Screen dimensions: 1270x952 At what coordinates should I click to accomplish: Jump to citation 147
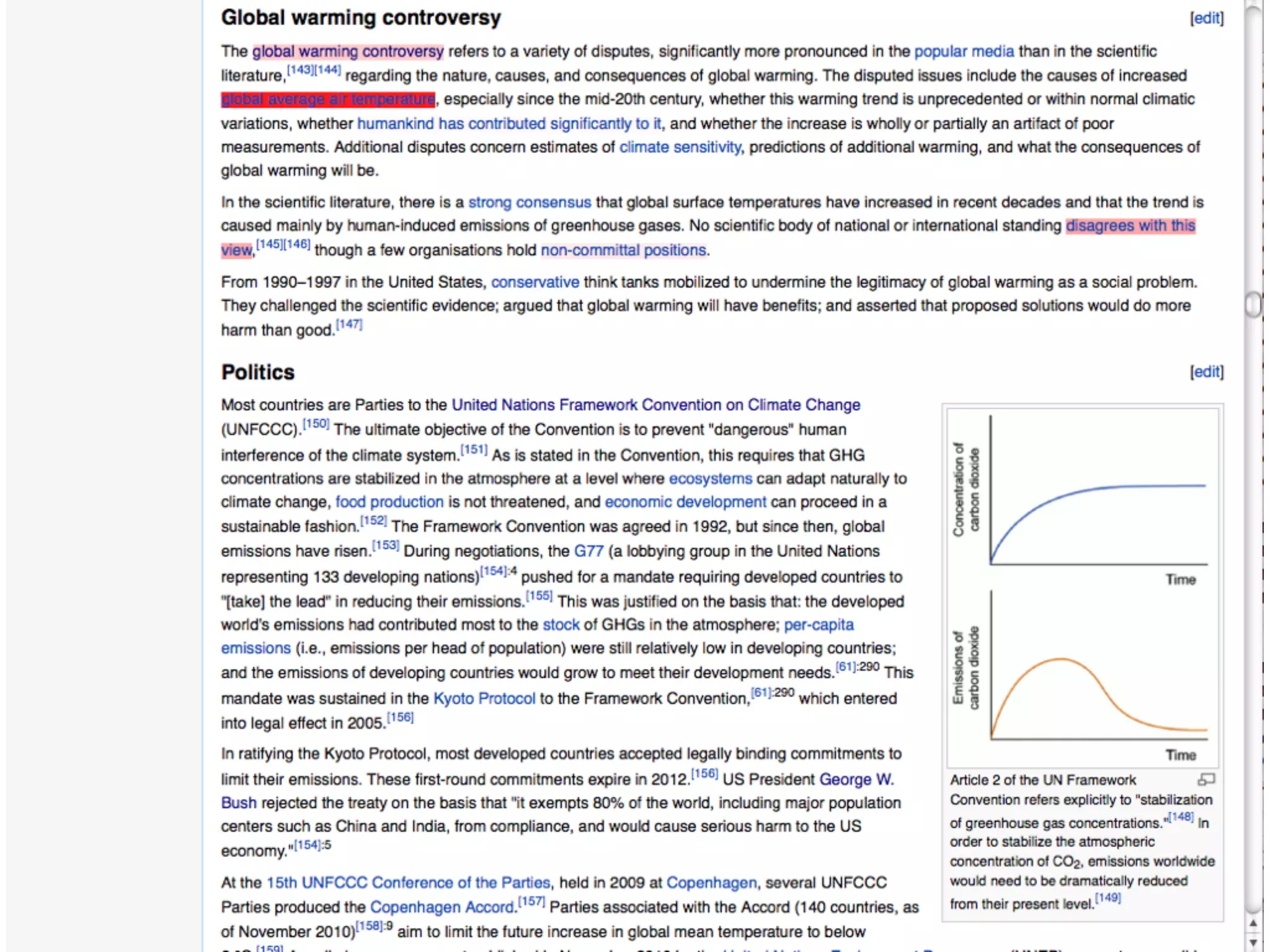(x=349, y=324)
